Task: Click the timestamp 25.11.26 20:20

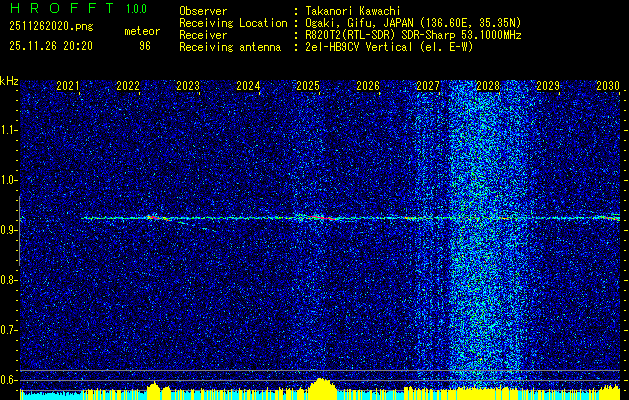Action: 51,46
